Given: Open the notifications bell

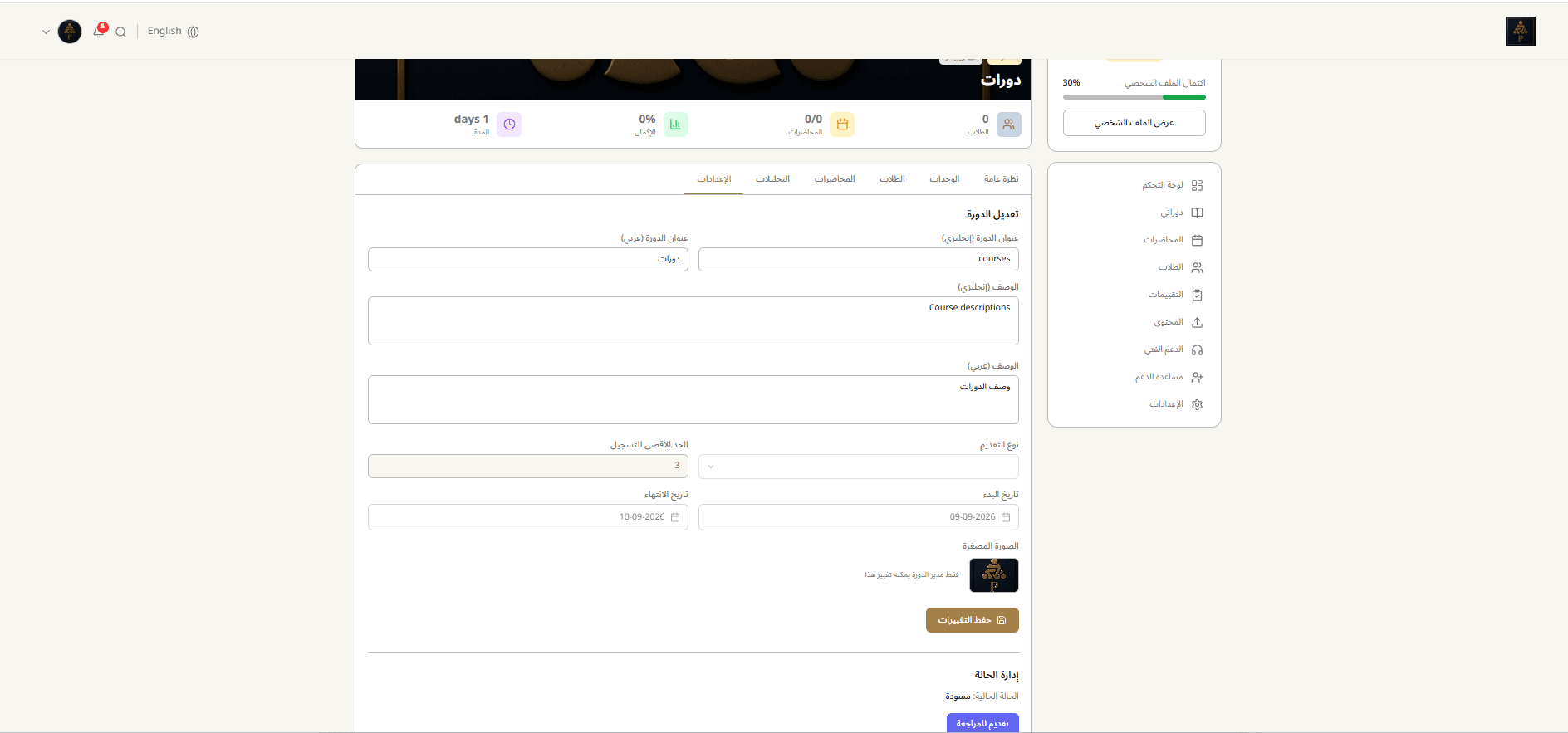Looking at the screenshot, I should pyautogui.click(x=99, y=32).
